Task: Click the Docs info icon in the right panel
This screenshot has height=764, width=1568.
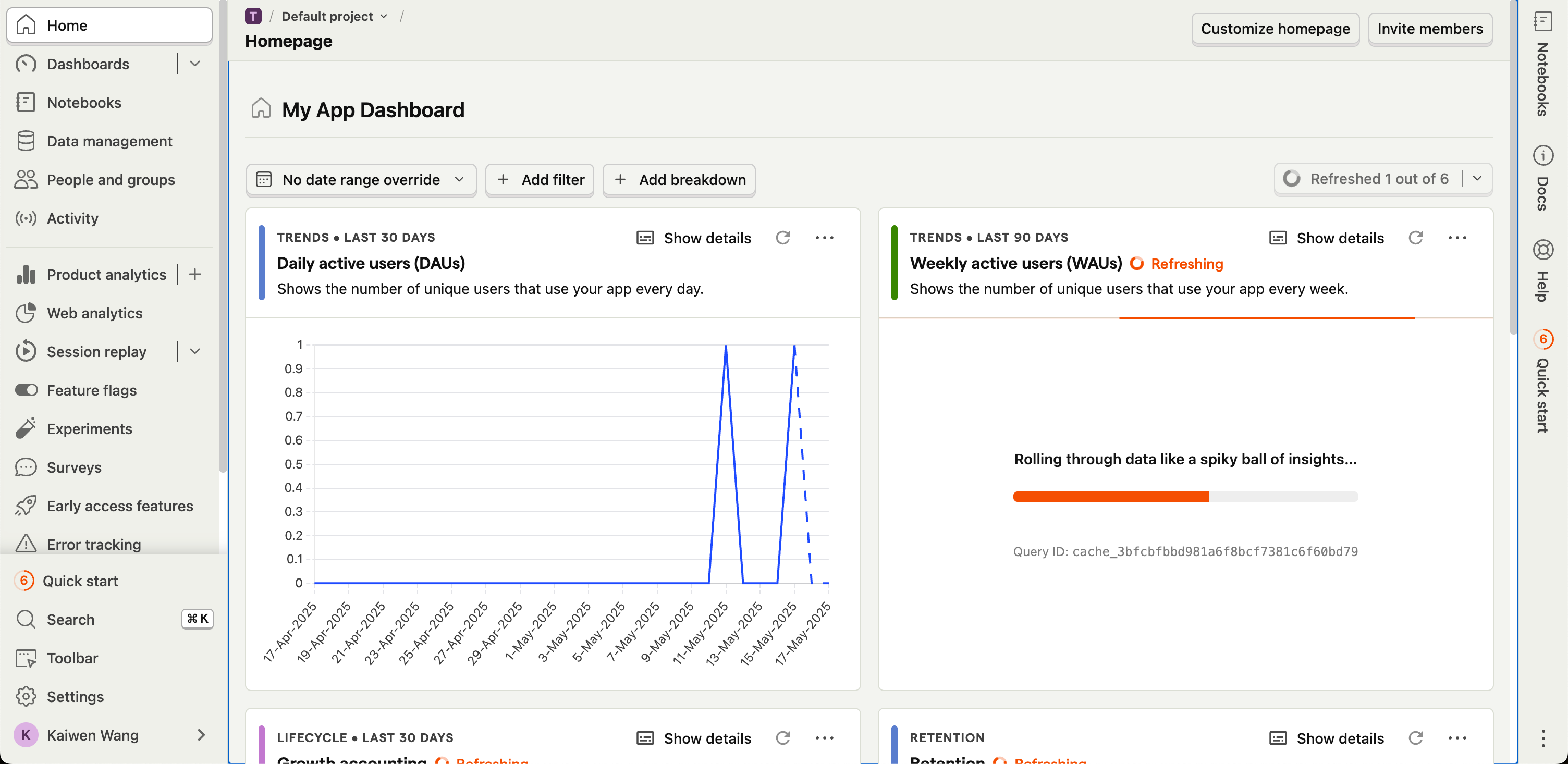Action: pyautogui.click(x=1542, y=156)
